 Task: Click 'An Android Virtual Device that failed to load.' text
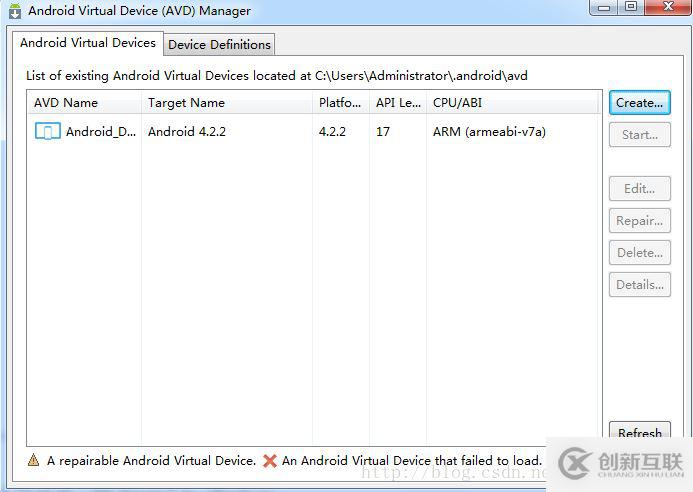tap(411, 461)
